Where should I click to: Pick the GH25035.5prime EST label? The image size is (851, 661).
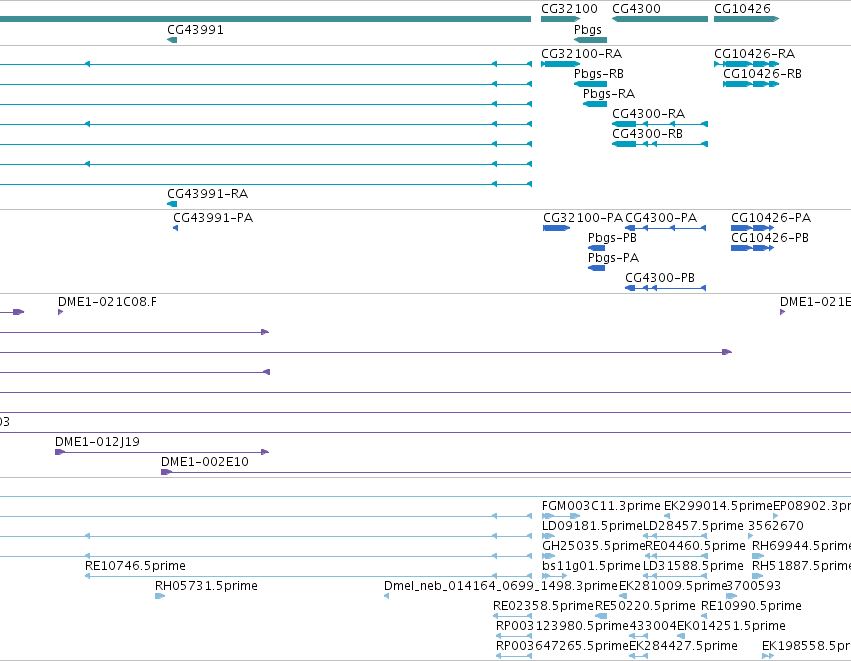[x=594, y=546]
